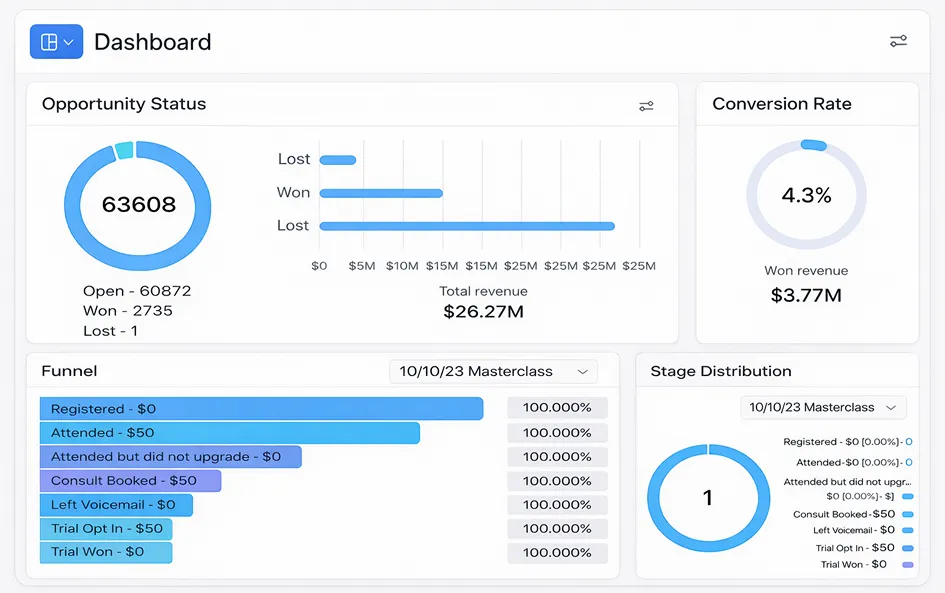Image resolution: width=945 pixels, height=593 pixels.
Task: Click the Open - 60872 status label
Action: tap(137, 291)
